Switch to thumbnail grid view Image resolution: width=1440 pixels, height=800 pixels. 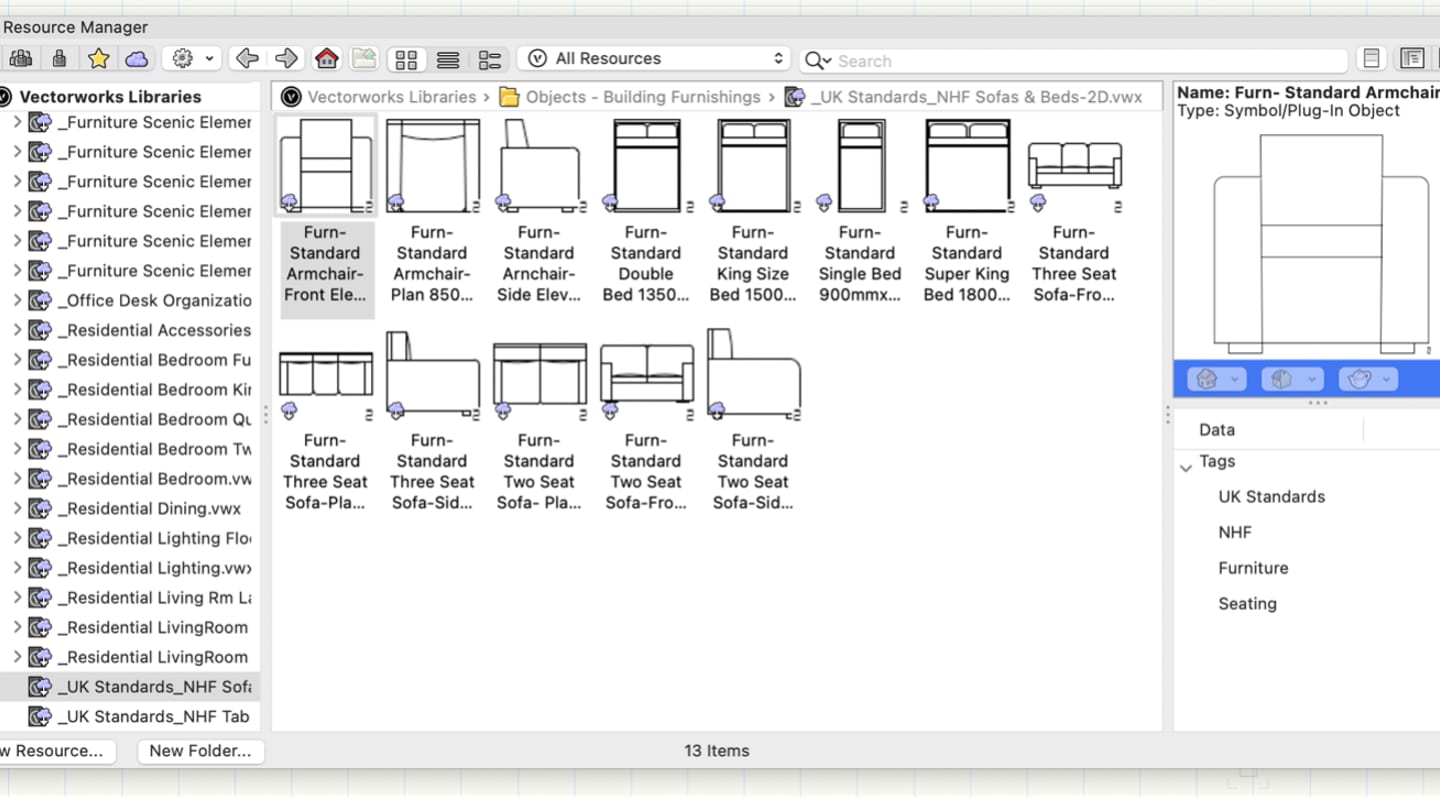(406, 60)
